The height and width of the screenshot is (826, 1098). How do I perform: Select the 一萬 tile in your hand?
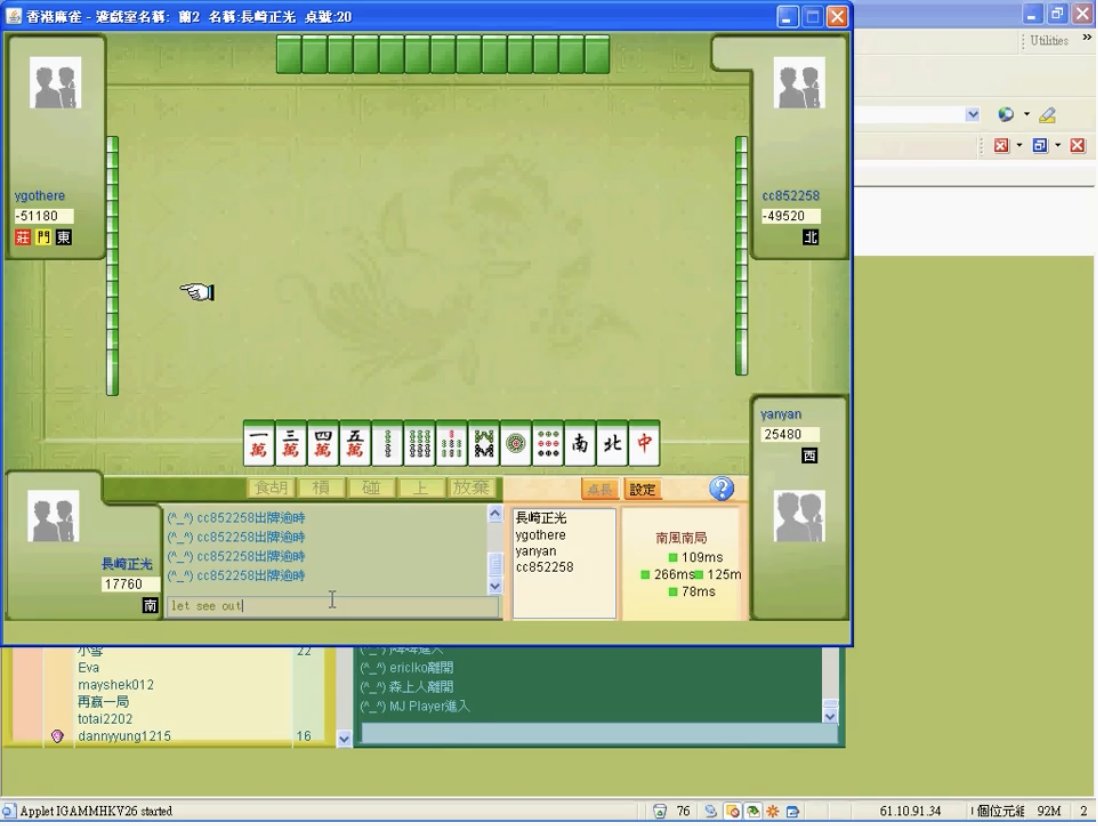pos(258,443)
